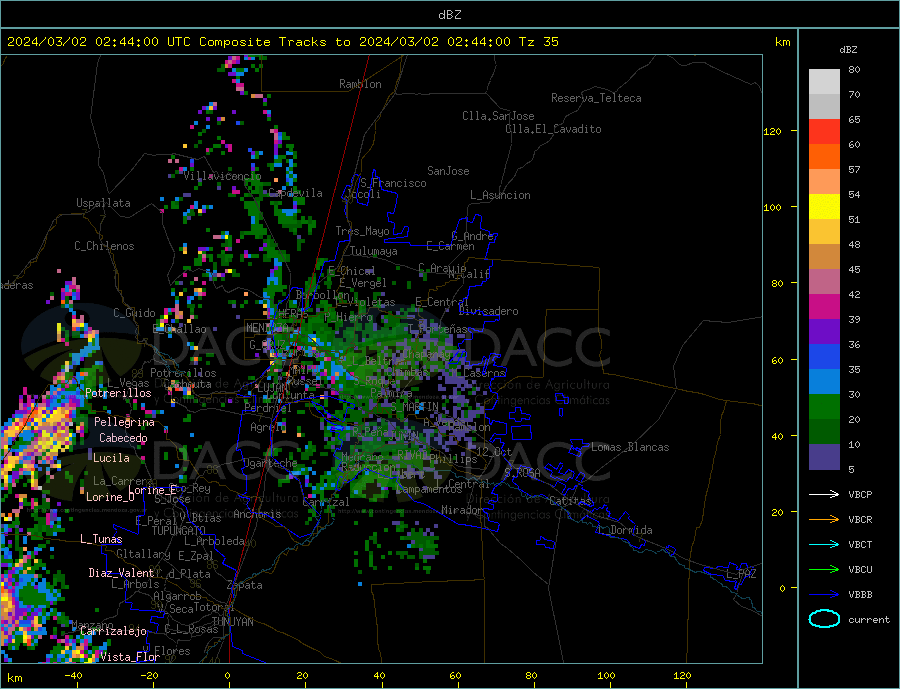This screenshot has width=900, height=689.
Task: Click the 120 tick on the right axis
Action: 772,131
